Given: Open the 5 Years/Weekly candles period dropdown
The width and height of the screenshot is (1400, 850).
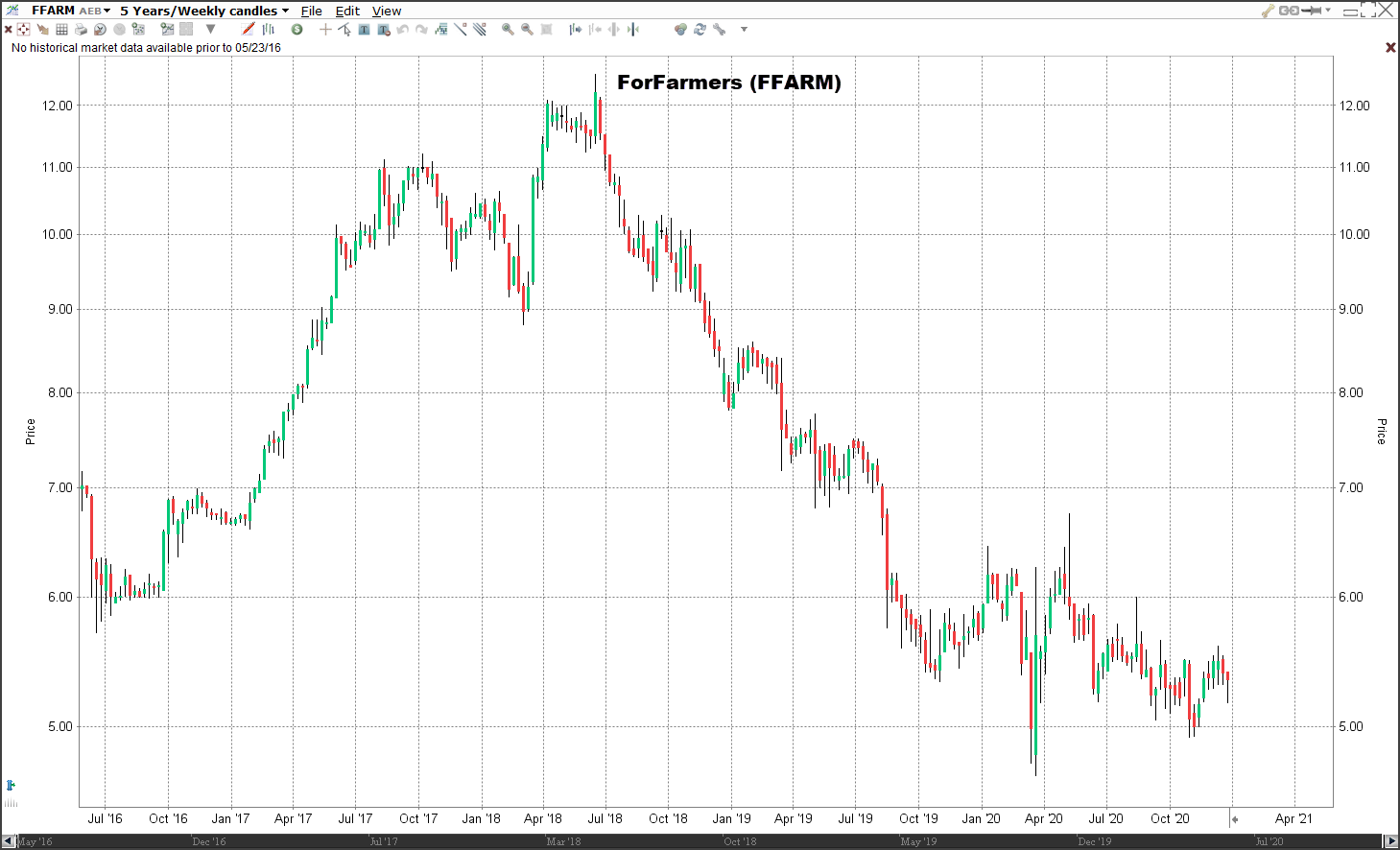Looking at the screenshot, I should [203, 11].
